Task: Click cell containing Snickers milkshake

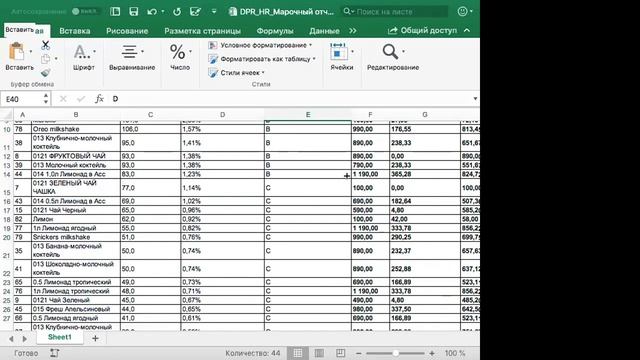Action: [x=76, y=237]
